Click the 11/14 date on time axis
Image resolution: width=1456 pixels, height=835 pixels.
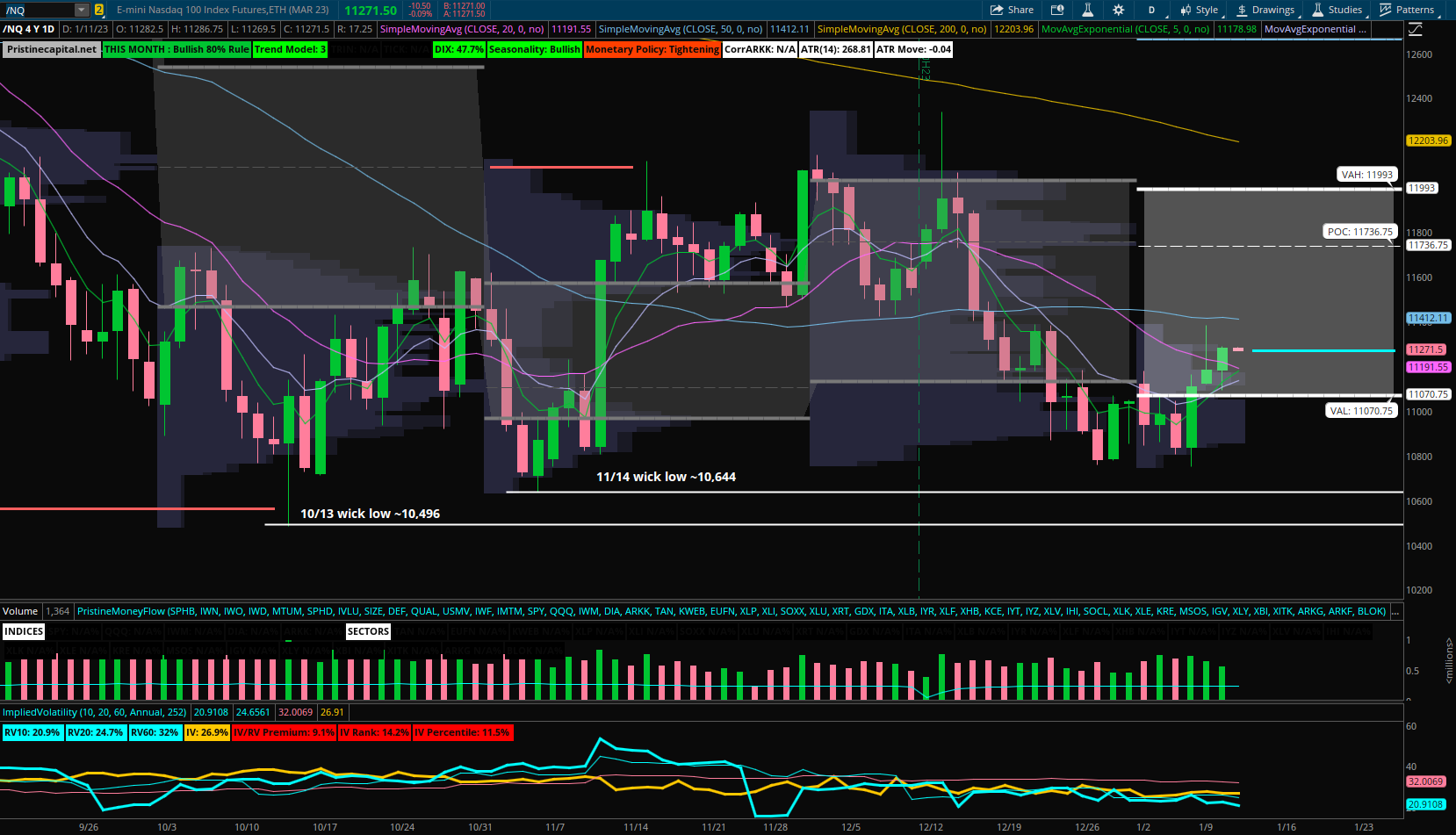click(x=636, y=827)
